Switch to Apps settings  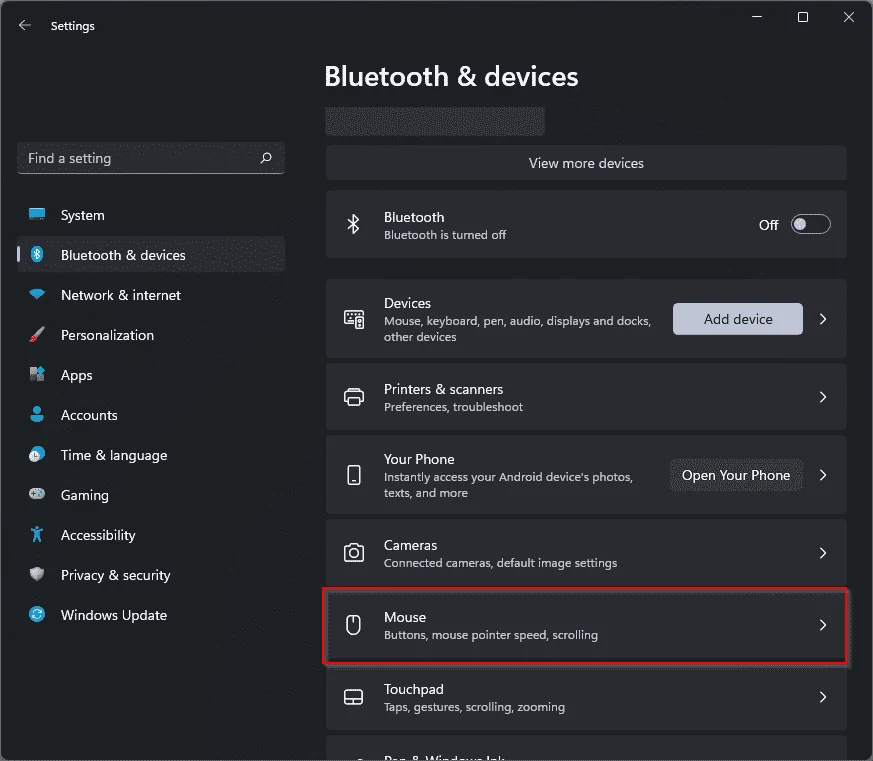click(151, 375)
